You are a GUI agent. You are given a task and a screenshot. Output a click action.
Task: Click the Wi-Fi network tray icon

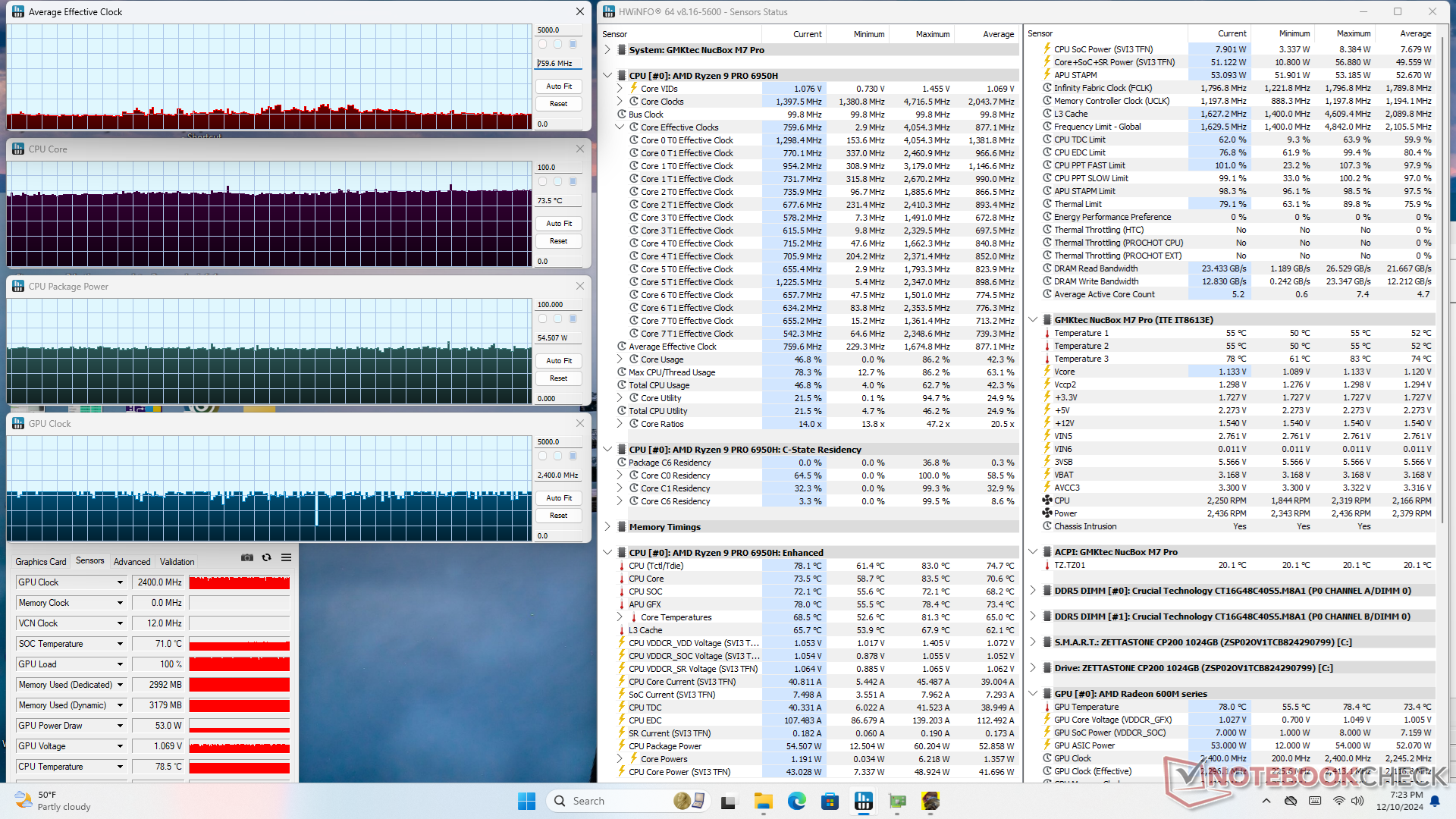click(x=1339, y=801)
